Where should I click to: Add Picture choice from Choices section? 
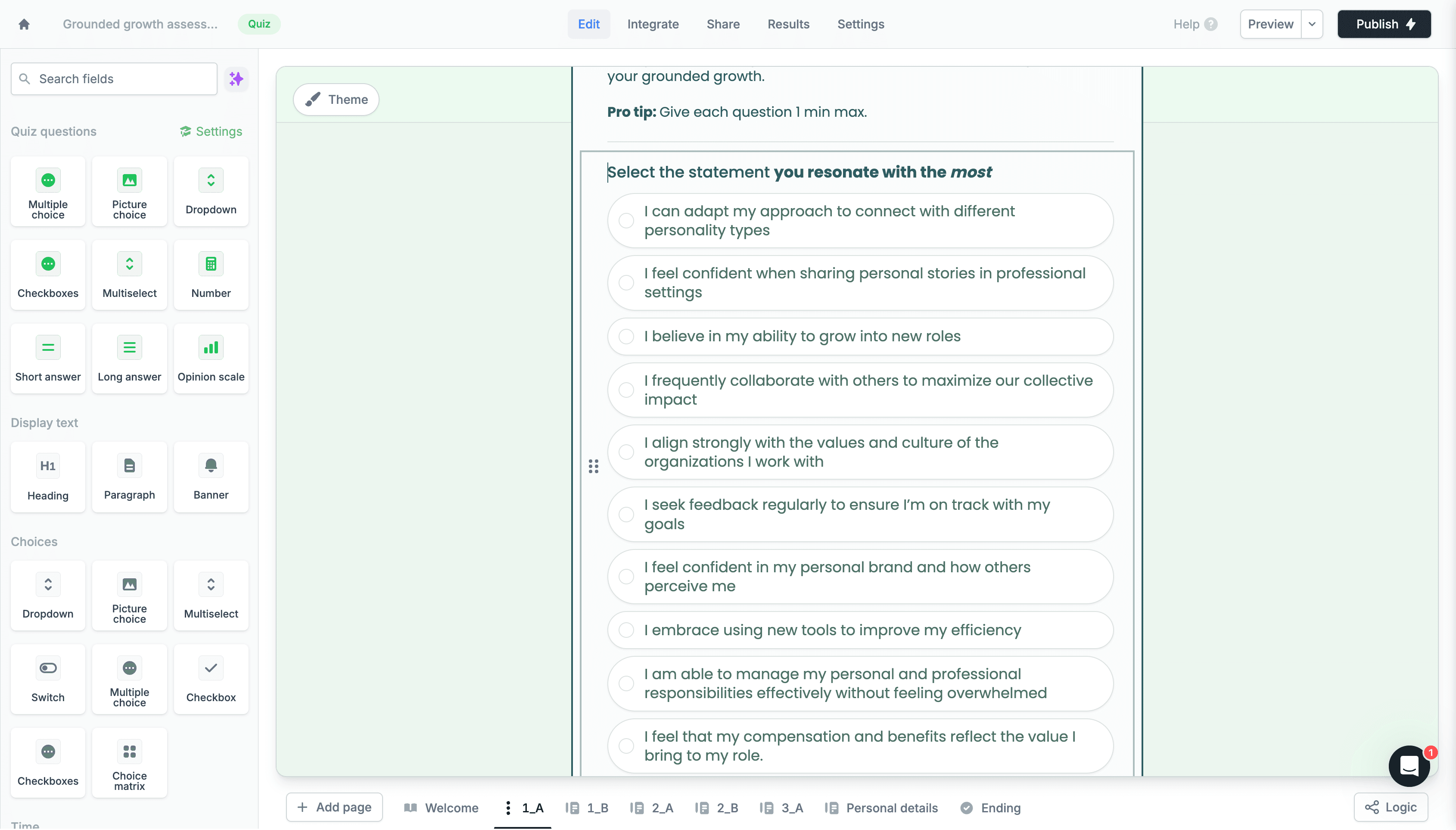coord(129,596)
